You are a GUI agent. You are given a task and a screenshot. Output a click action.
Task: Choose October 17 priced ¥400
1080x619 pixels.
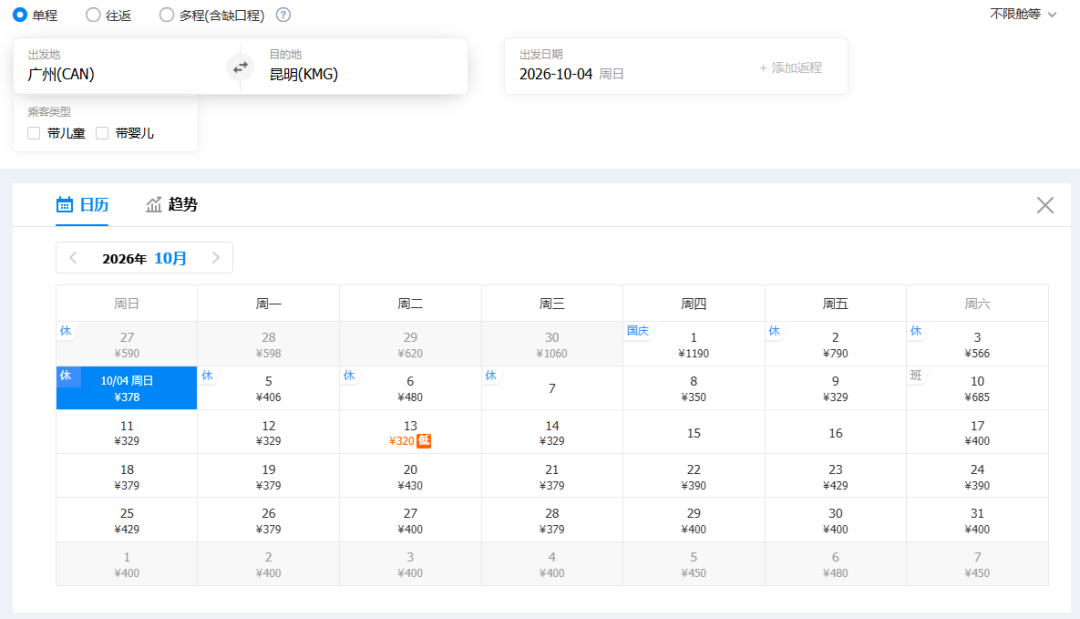(977, 432)
